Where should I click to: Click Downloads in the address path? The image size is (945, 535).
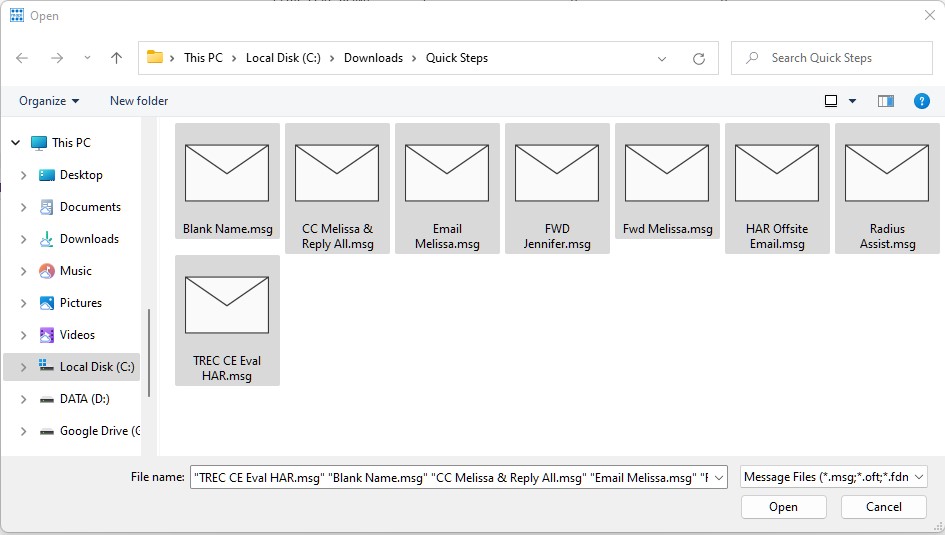373,58
